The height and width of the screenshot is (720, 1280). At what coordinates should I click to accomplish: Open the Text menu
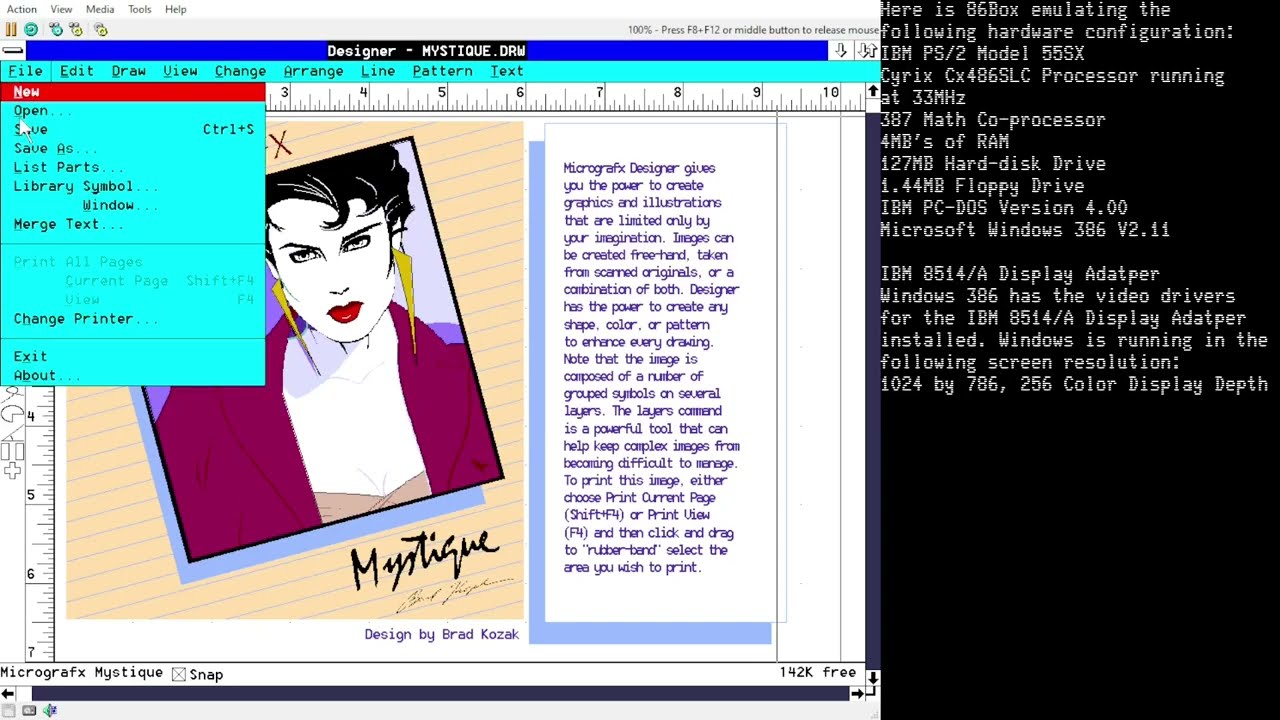tap(506, 71)
